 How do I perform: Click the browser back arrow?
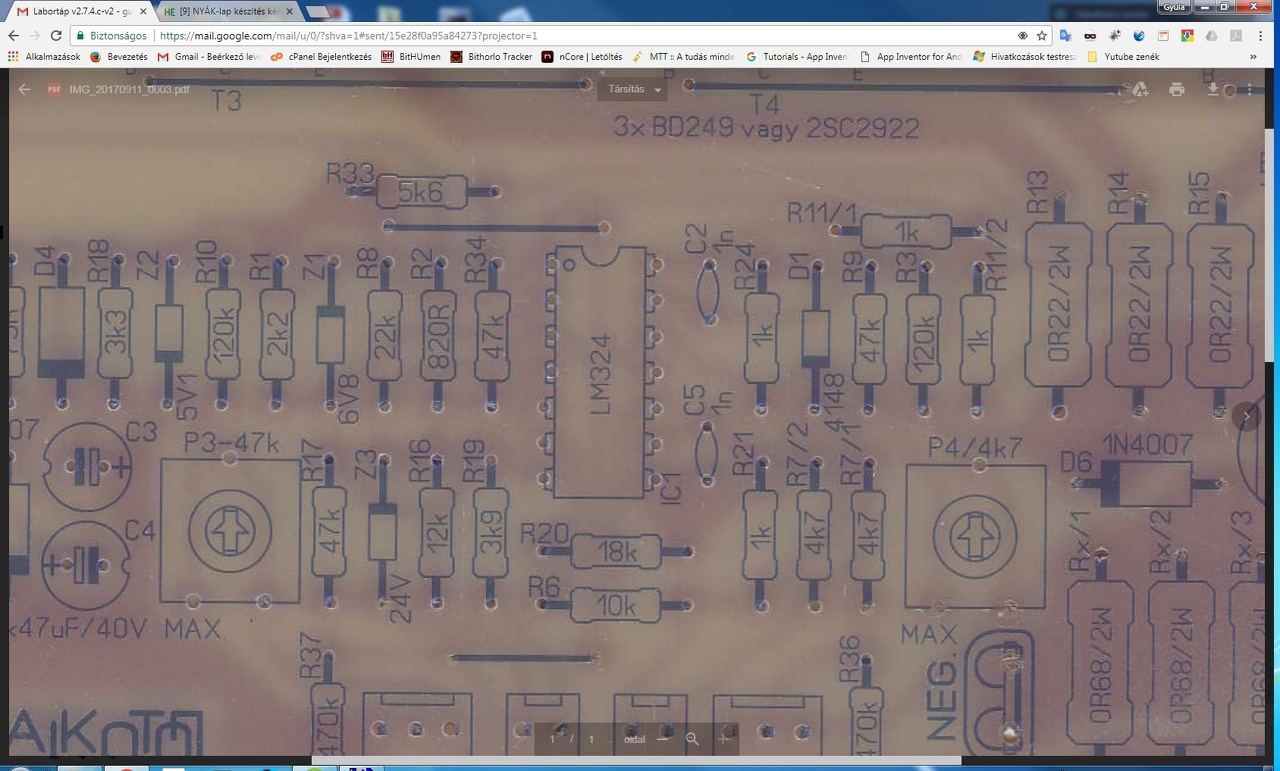(x=13, y=35)
